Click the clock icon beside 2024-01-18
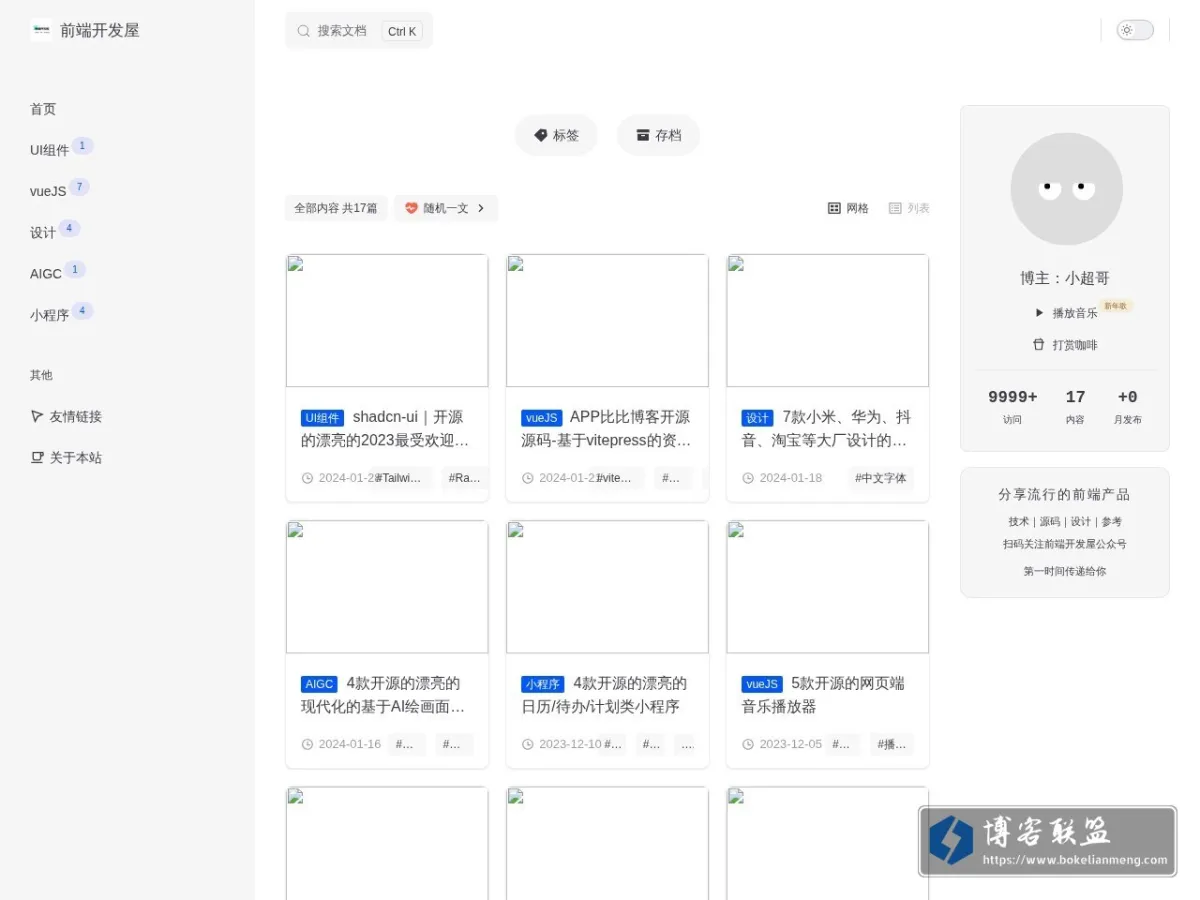 click(x=748, y=478)
